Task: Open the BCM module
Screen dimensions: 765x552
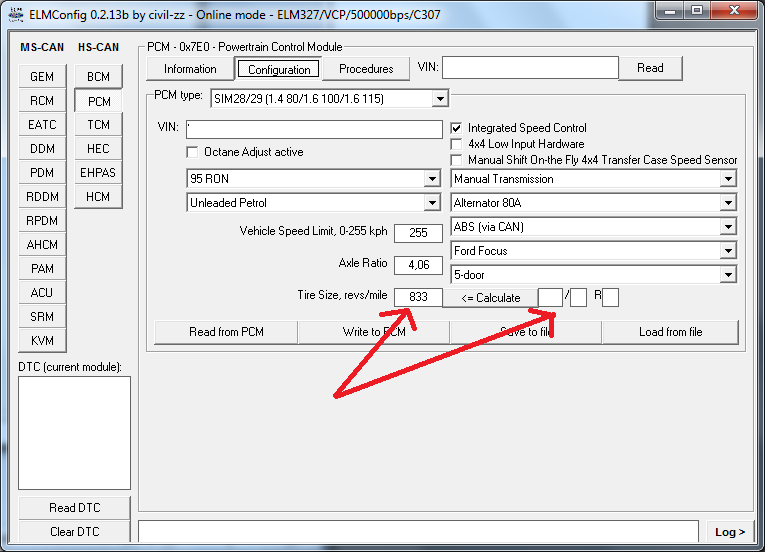Action: (98, 77)
